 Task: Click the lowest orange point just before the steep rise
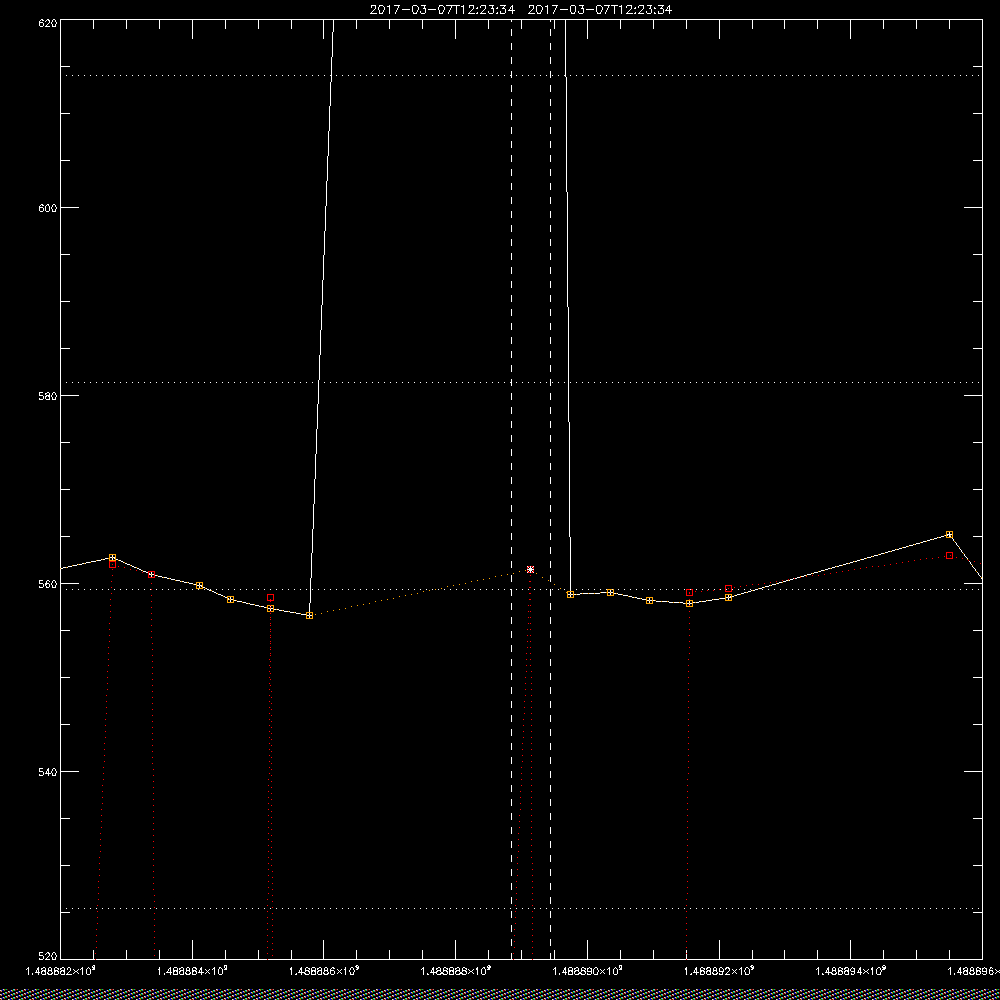pos(309,615)
